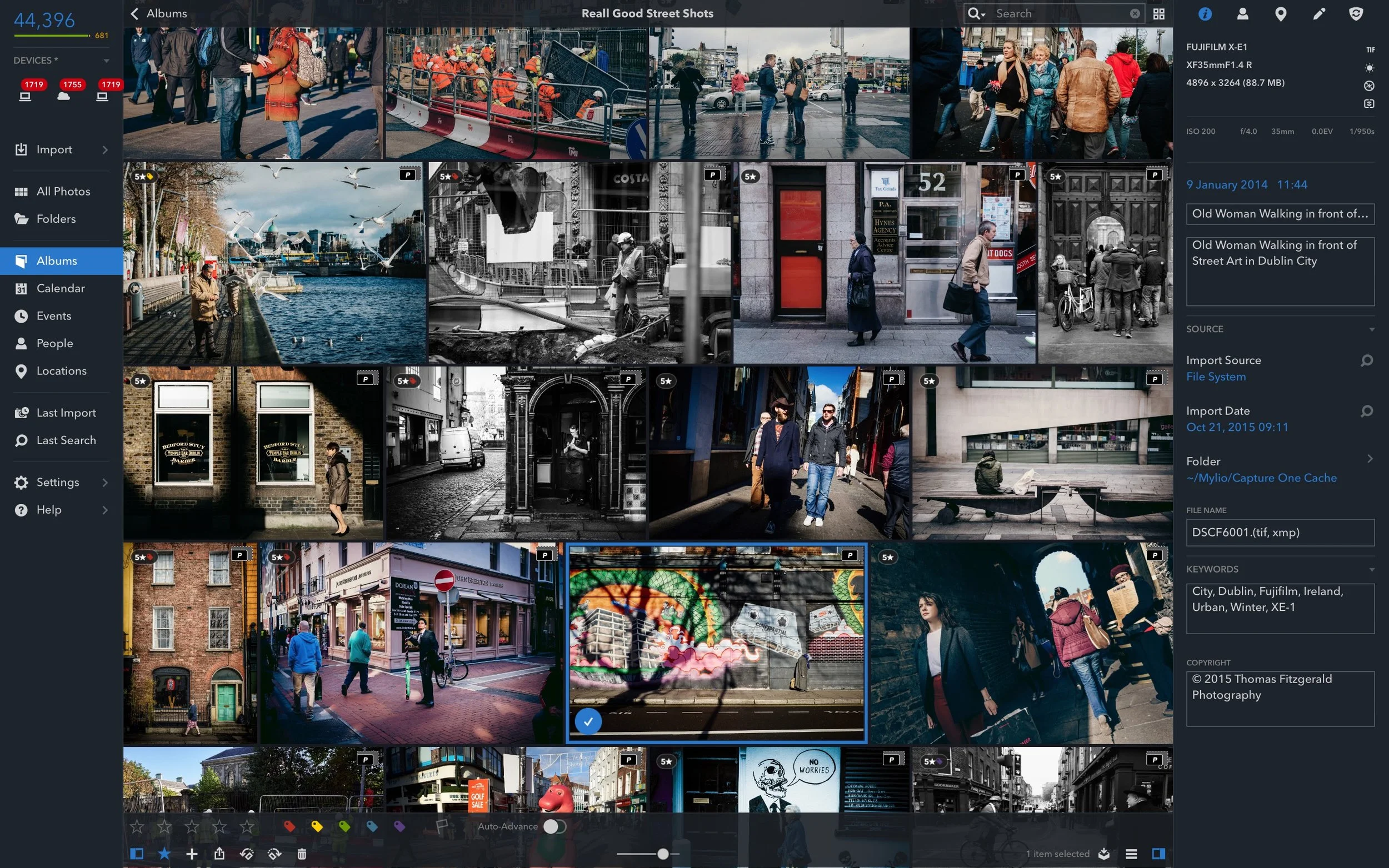Apply the red color label tag

click(289, 826)
